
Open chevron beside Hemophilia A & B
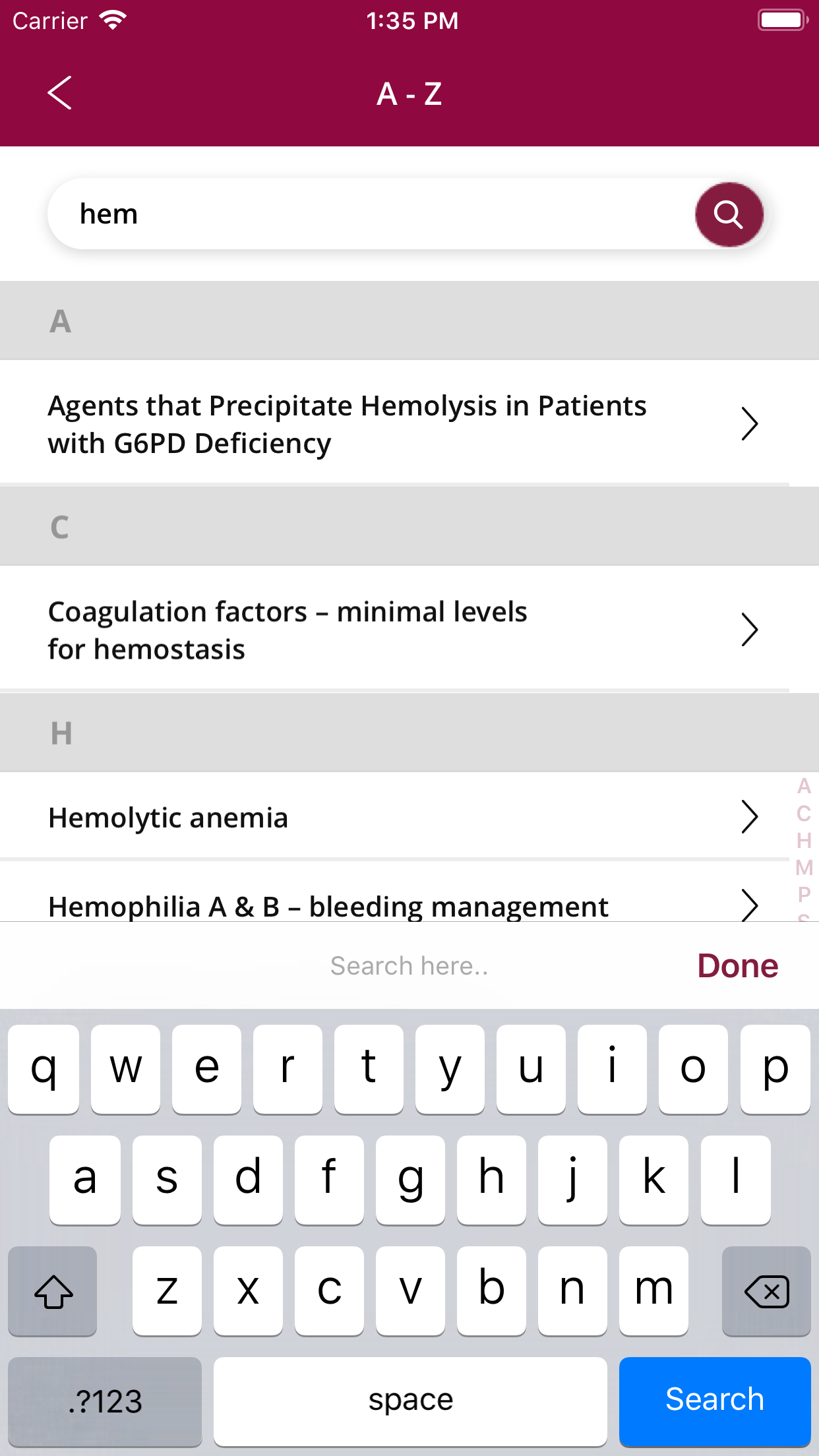[x=749, y=904]
